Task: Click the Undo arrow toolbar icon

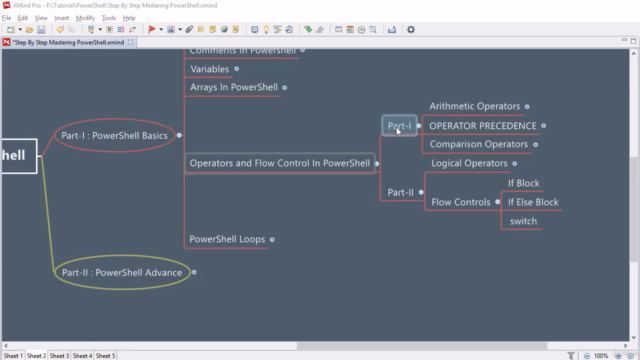Action: (x=60, y=29)
